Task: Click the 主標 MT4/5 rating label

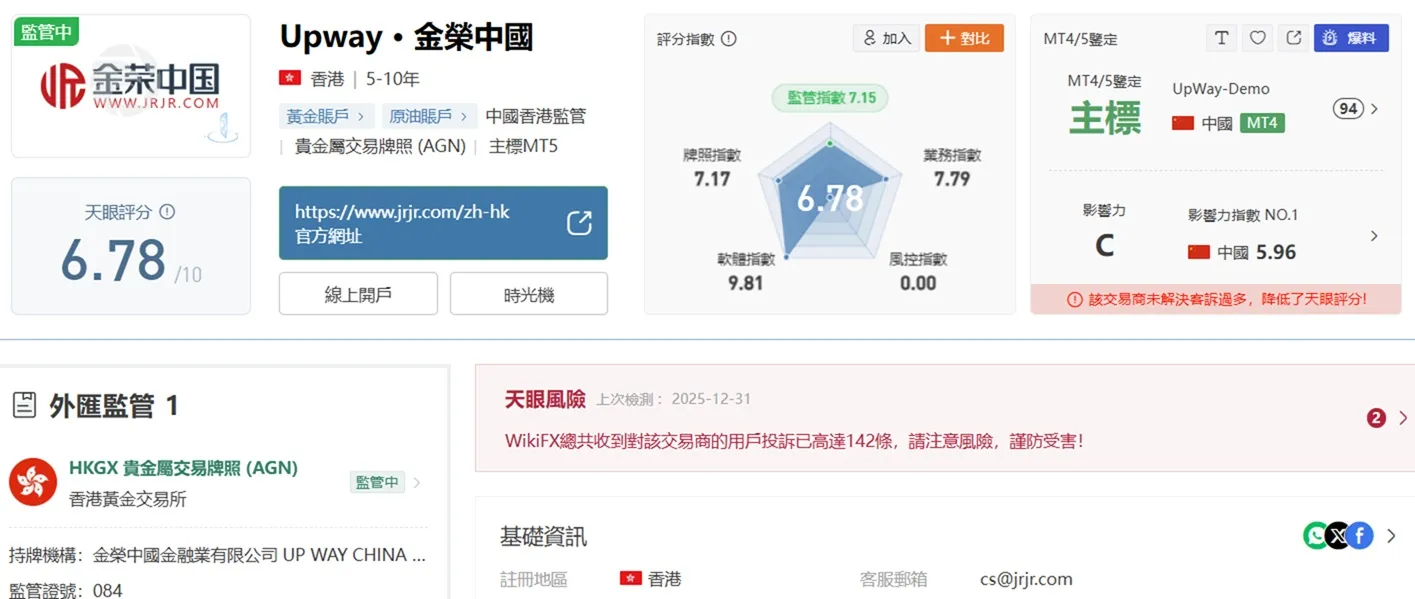Action: pos(1105,119)
